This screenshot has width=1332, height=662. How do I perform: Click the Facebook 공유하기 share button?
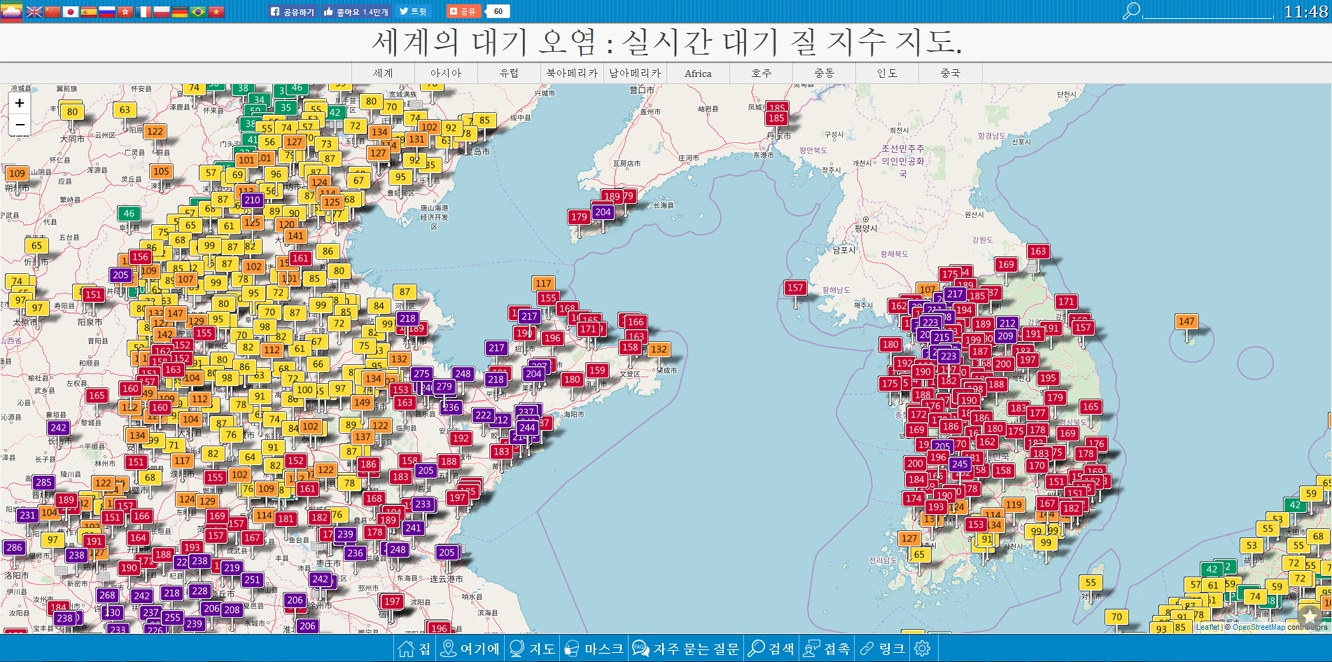(x=292, y=12)
